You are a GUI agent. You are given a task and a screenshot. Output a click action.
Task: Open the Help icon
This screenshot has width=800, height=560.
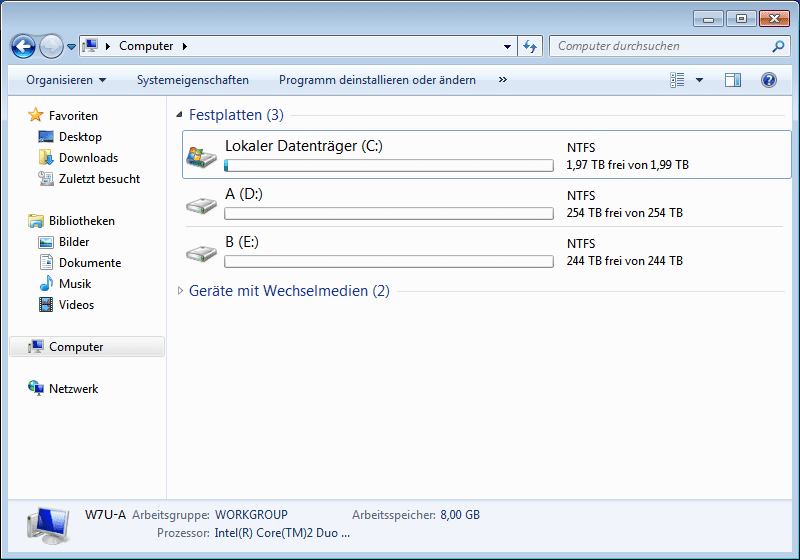click(768, 80)
